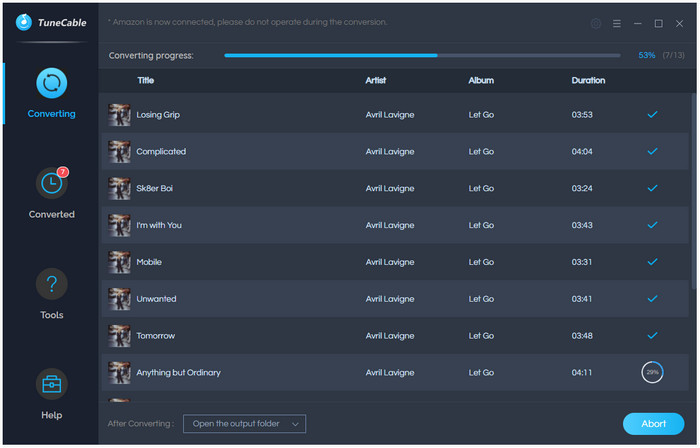Click Let Go album in Unwanted row
This screenshot has width=700, height=448.
coord(481,299)
